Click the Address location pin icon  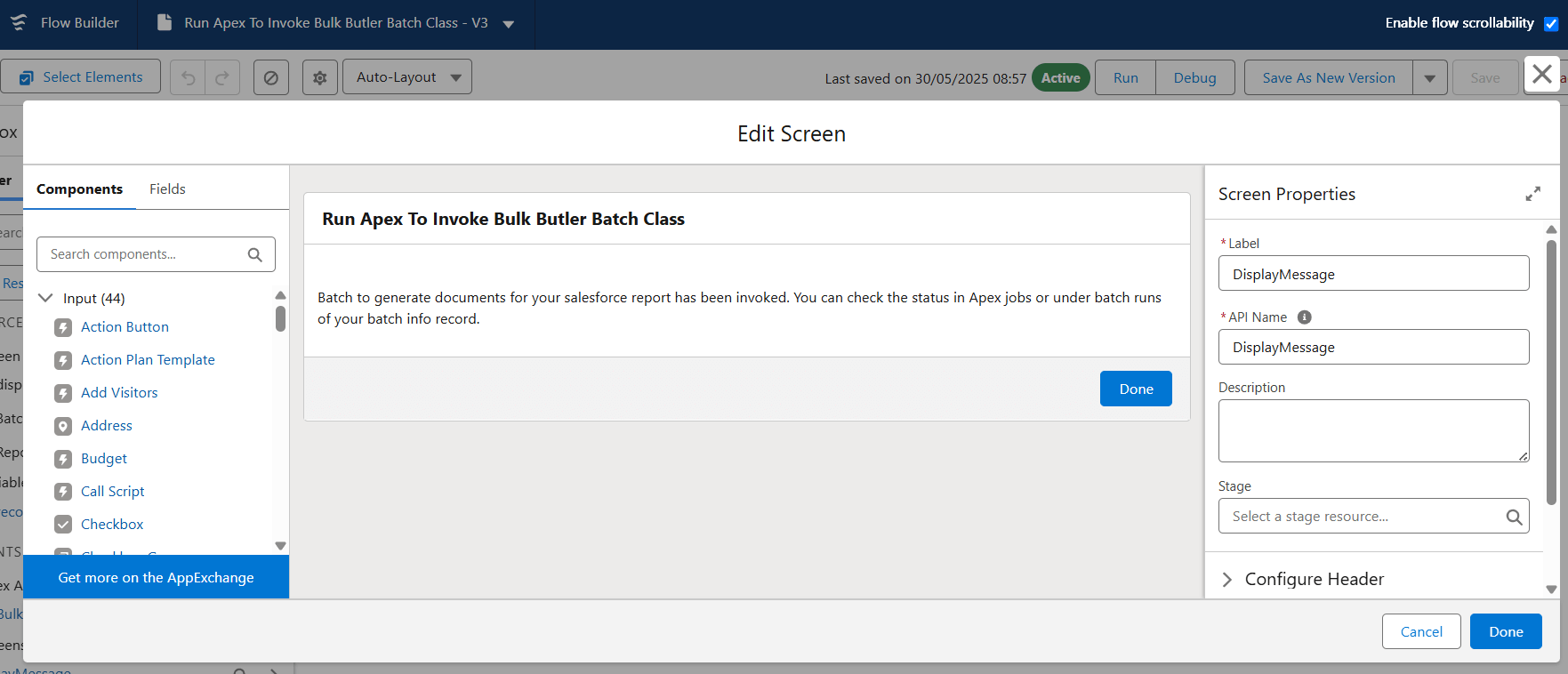pyautogui.click(x=63, y=426)
